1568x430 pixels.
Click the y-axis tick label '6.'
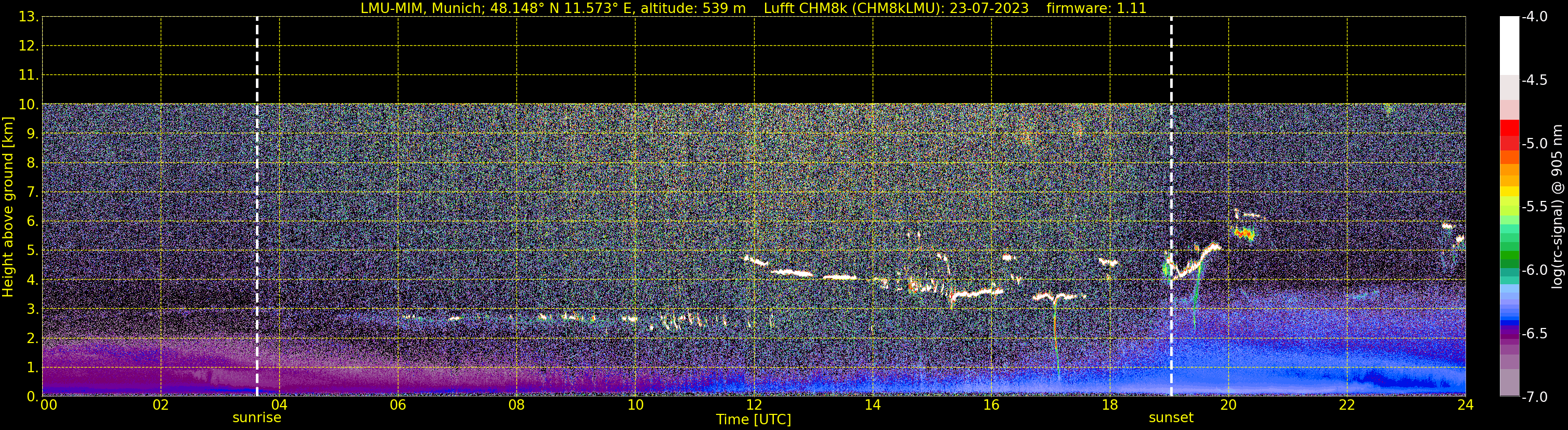[32, 221]
